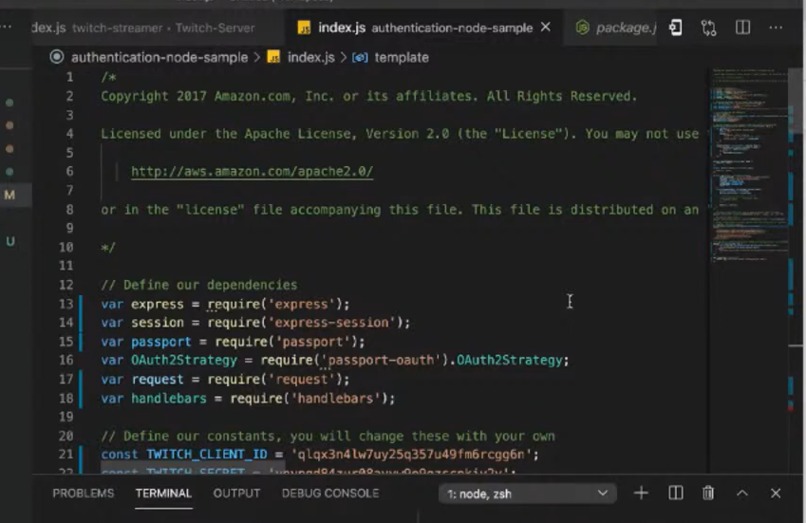Switch to the index.js twitch-streamer tab
This screenshot has height=523, width=806.
point(143,28)
